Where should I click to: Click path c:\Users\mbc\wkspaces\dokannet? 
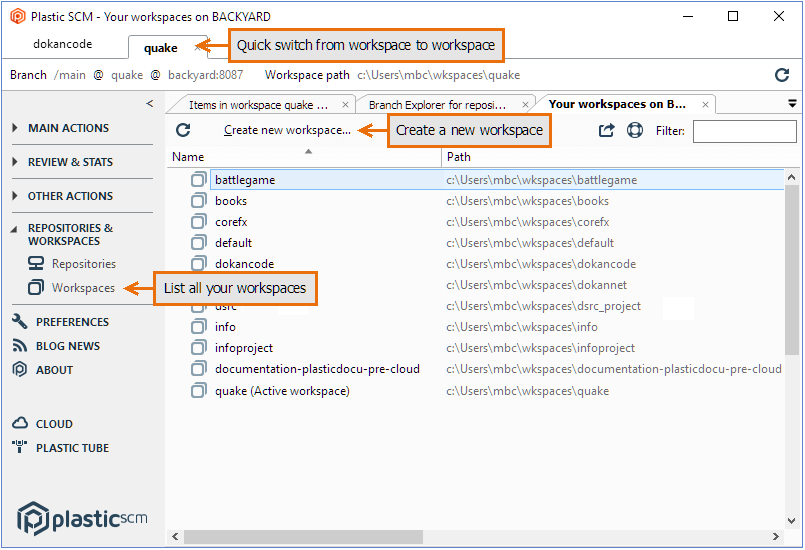click(536, 285)
